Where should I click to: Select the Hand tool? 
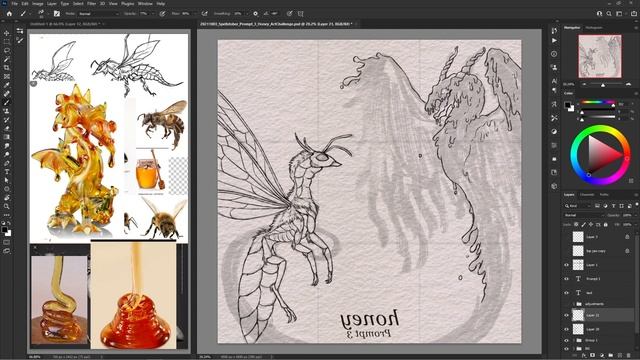pos(7,198)
